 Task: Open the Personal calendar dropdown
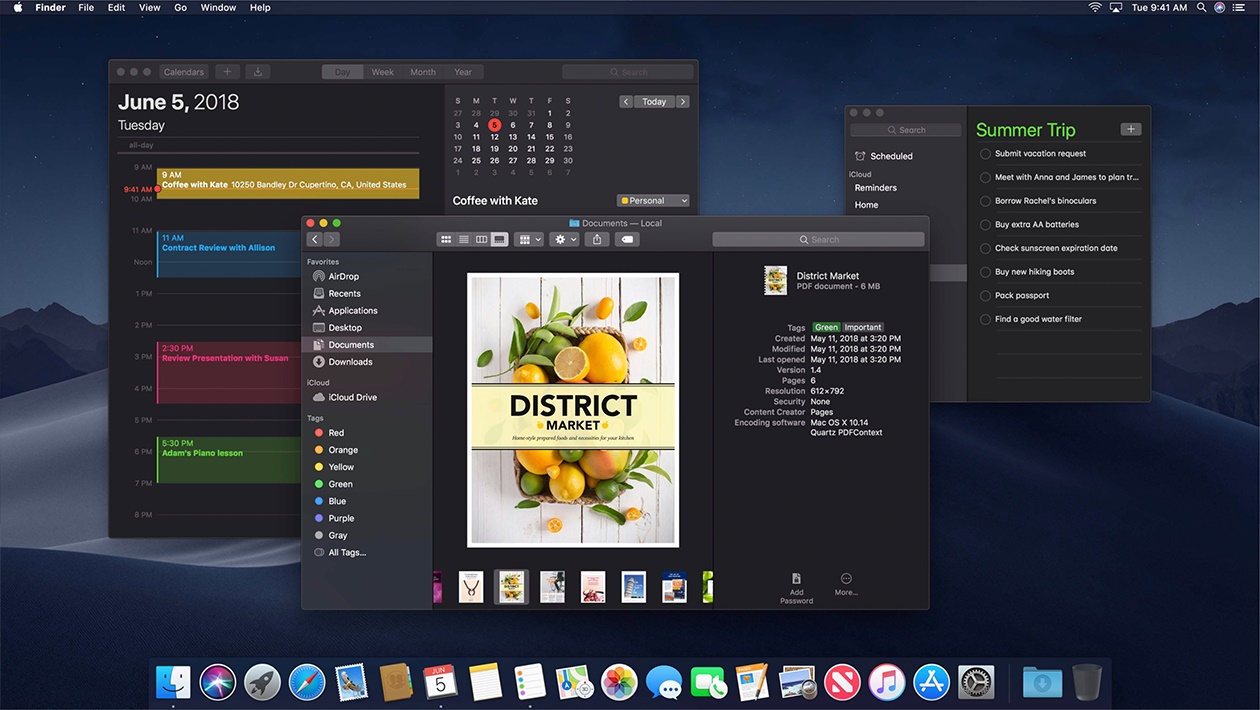coord(653,201)
